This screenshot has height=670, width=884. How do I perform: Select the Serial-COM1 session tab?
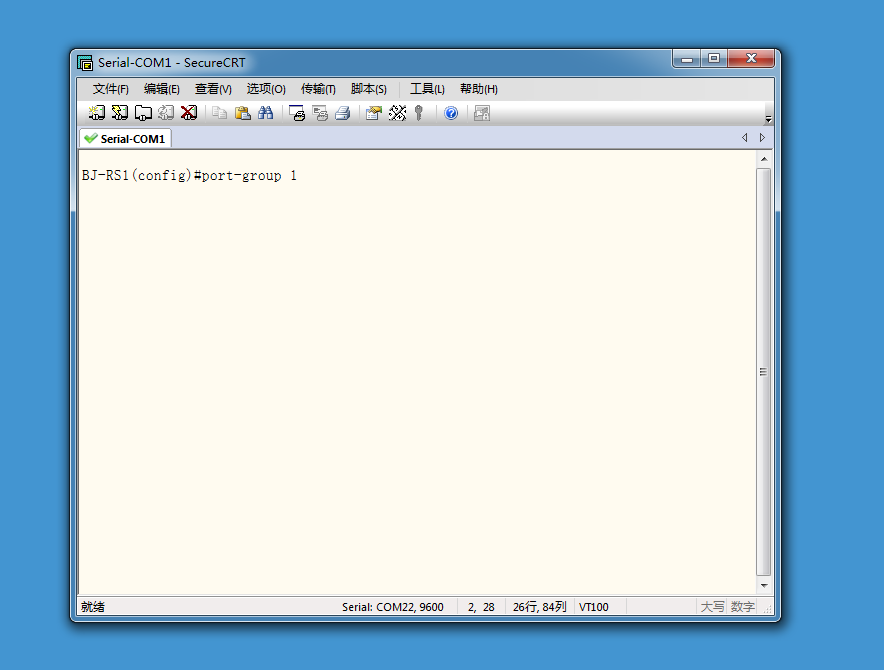(125, 139)
